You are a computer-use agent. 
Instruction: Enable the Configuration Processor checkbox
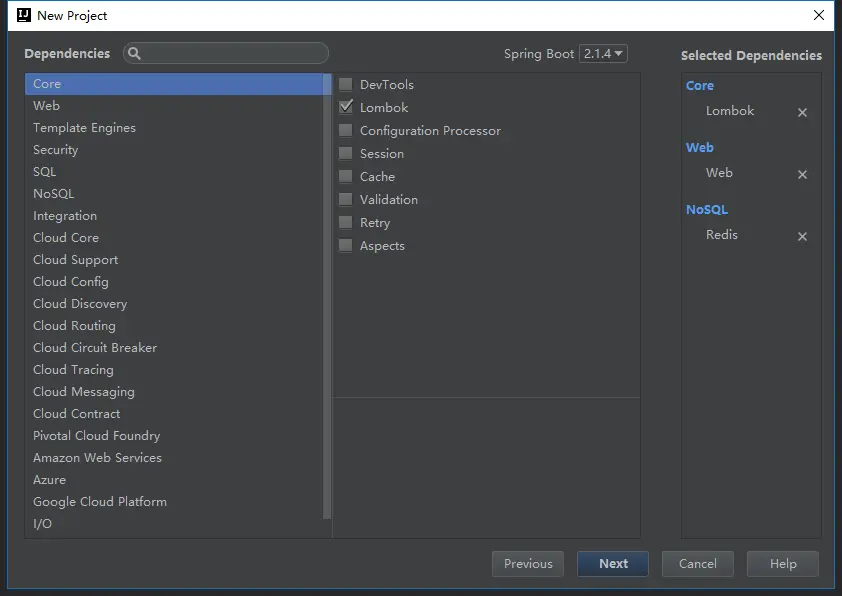pyautogui.click(x=346, y=130)
